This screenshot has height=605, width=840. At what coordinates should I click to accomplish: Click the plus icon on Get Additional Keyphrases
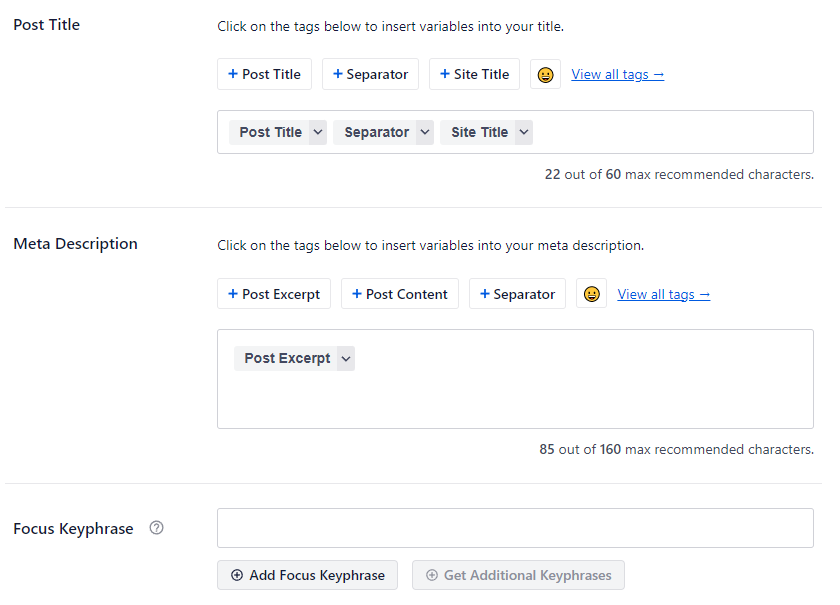[x=434, y=575]
